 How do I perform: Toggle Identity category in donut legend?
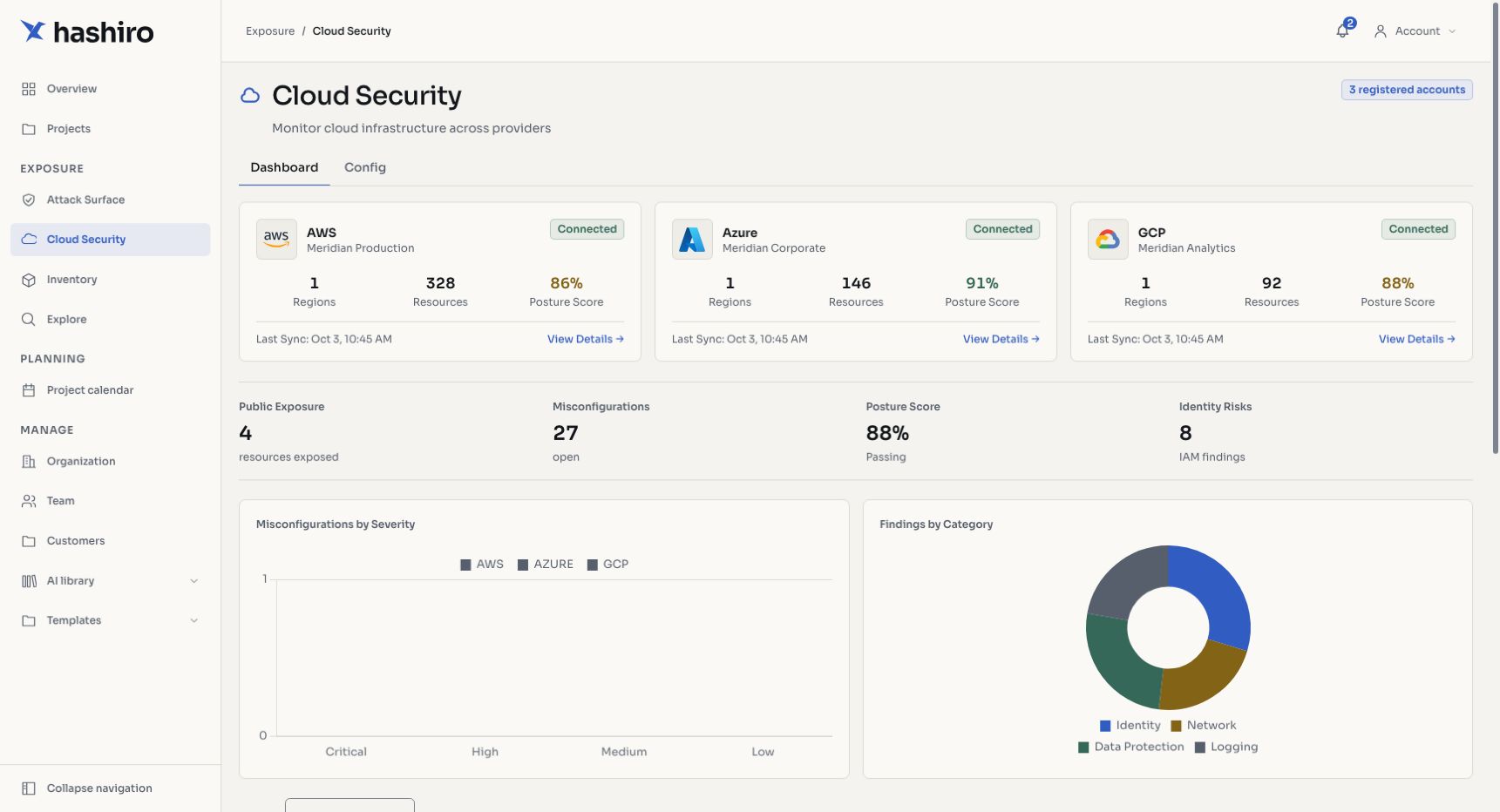coord(1130,726)
